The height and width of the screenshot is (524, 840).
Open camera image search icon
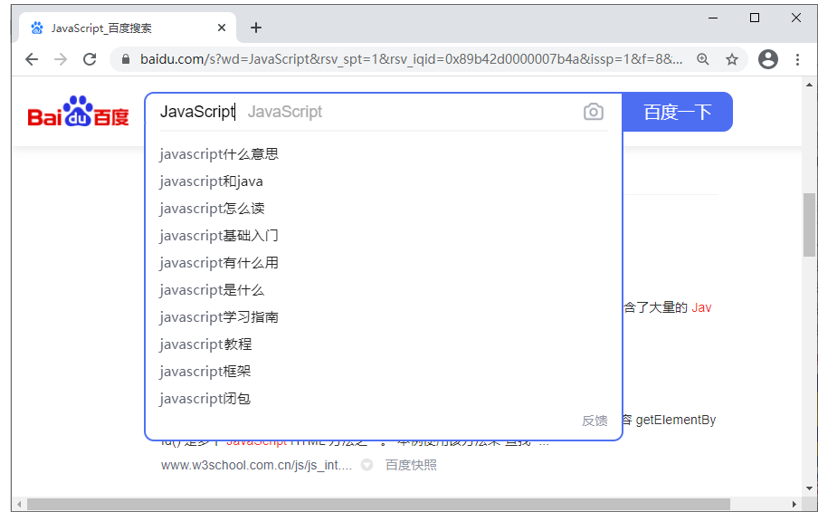593,112
